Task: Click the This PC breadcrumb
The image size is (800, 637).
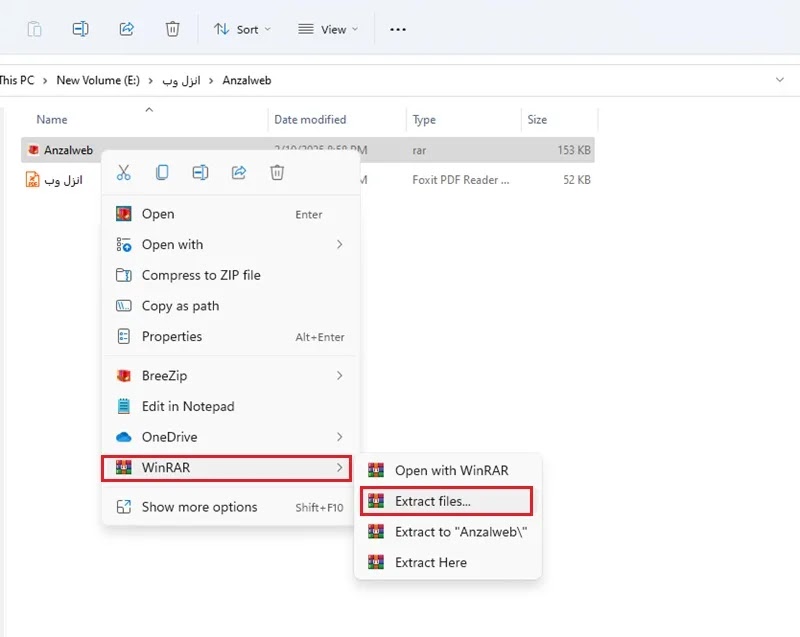Action: click(17, 81)
